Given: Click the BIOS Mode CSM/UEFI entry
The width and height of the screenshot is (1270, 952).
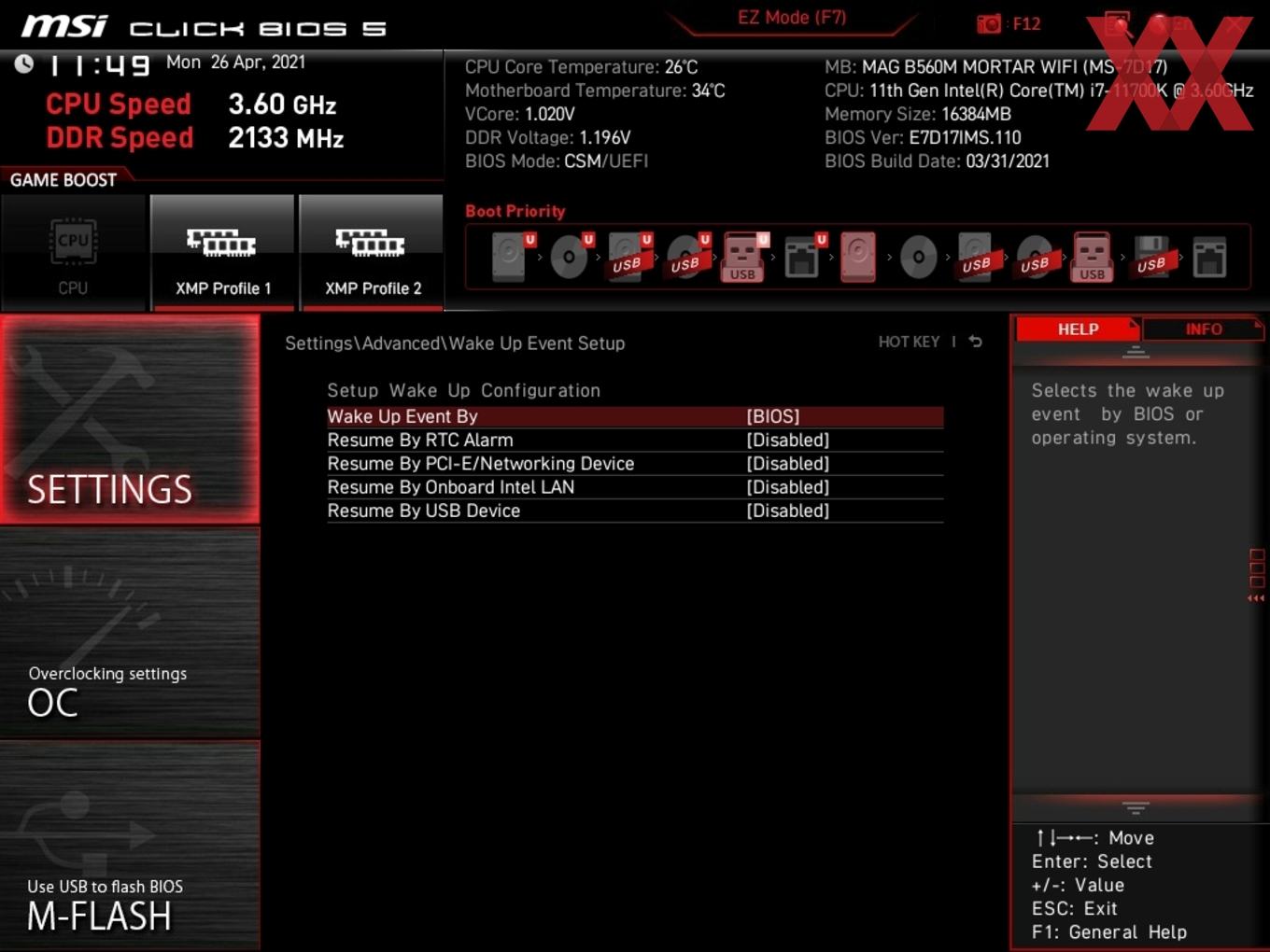Looking at the screenshot, I should (x=557, y=161).
